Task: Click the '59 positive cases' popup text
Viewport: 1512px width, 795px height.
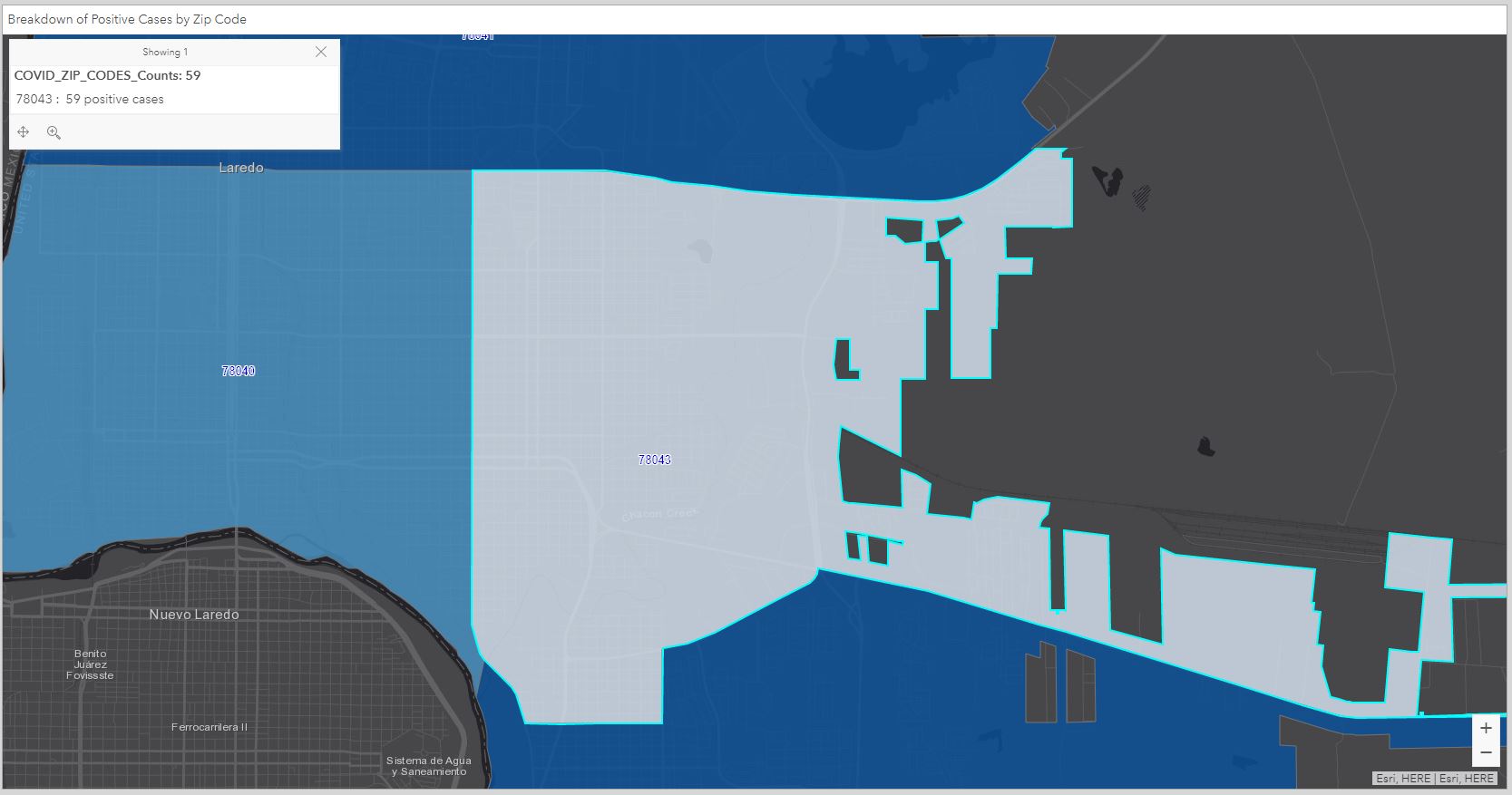Action: (114, 99)
